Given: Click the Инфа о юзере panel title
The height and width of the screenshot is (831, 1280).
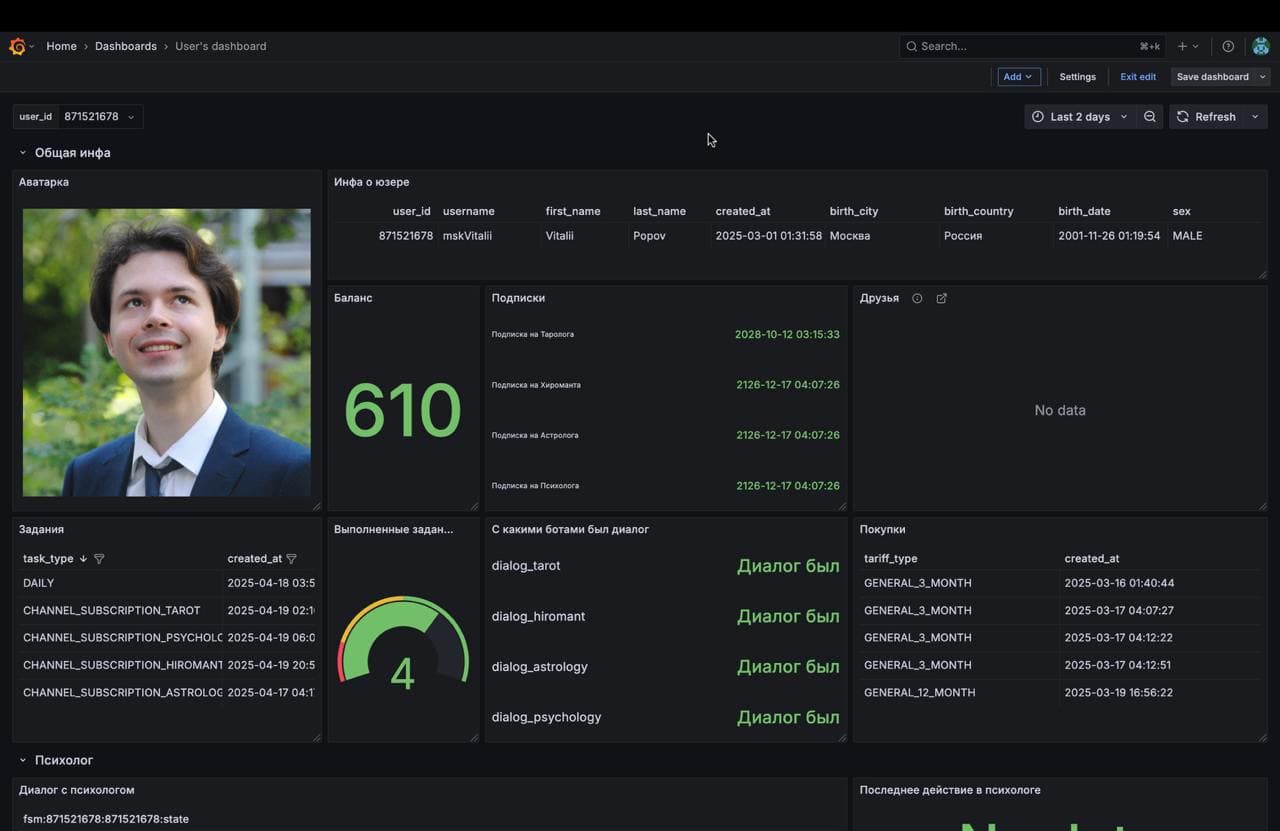Looking at the screenshot, I should click(x=372, y=182).
